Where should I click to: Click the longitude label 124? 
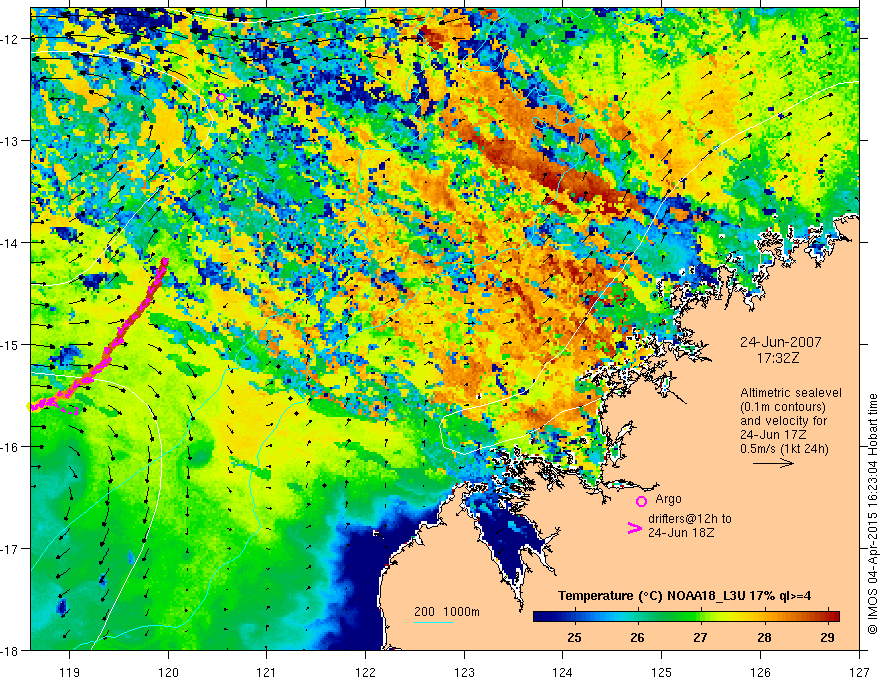tap(563, 672)
